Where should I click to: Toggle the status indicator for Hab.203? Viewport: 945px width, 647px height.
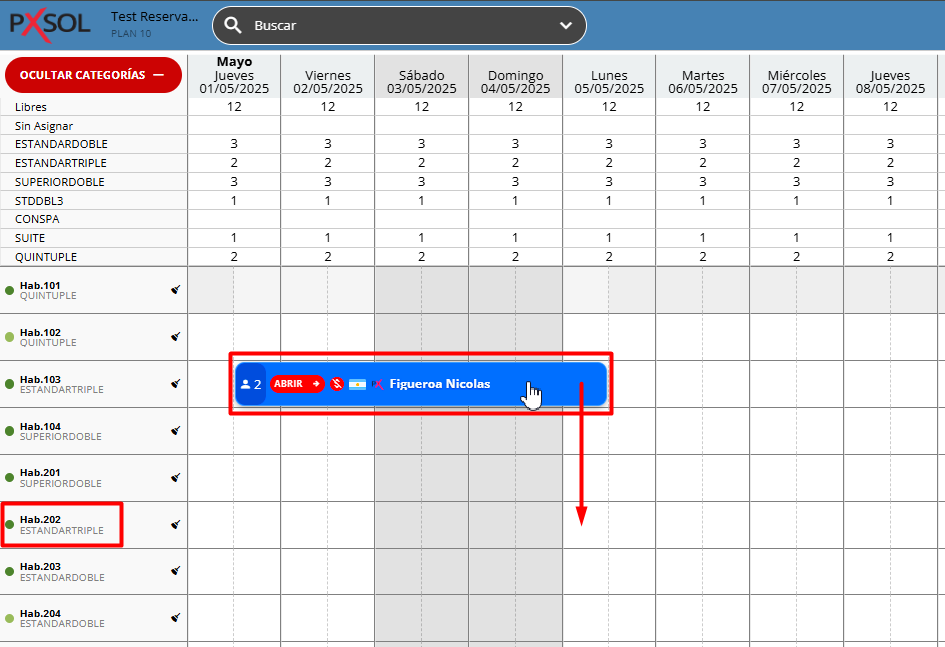[x=10, y=572]
